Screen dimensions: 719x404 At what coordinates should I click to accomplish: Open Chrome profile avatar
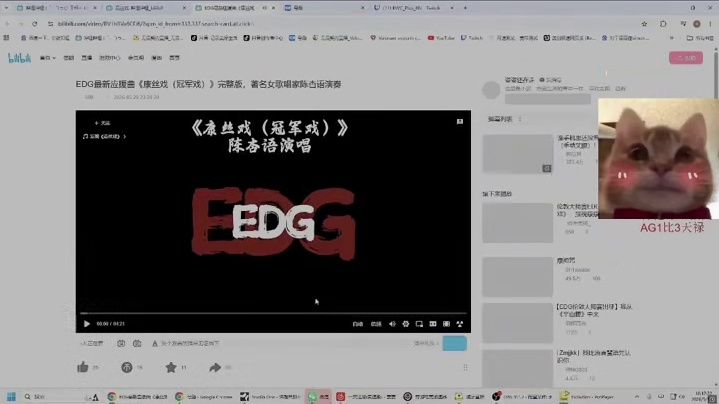(697, 23)
